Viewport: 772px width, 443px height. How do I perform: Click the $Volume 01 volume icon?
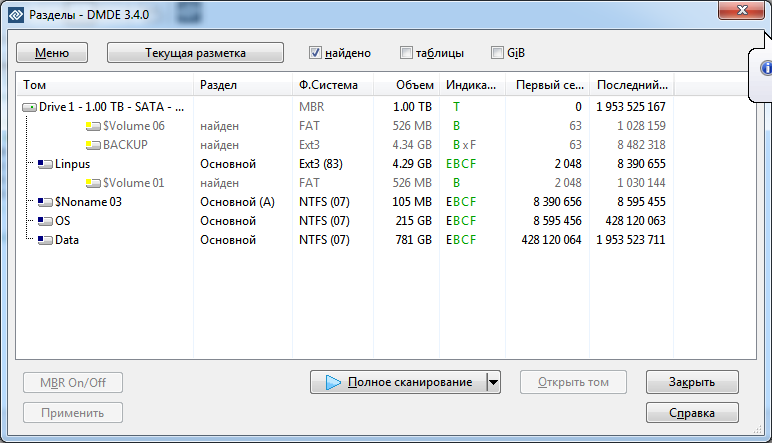93,183
